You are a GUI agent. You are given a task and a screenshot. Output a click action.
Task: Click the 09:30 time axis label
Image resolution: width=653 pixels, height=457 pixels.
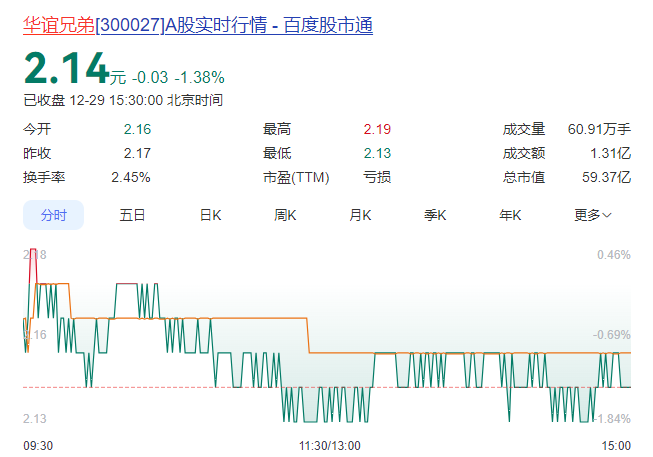(x=38, y=446)
